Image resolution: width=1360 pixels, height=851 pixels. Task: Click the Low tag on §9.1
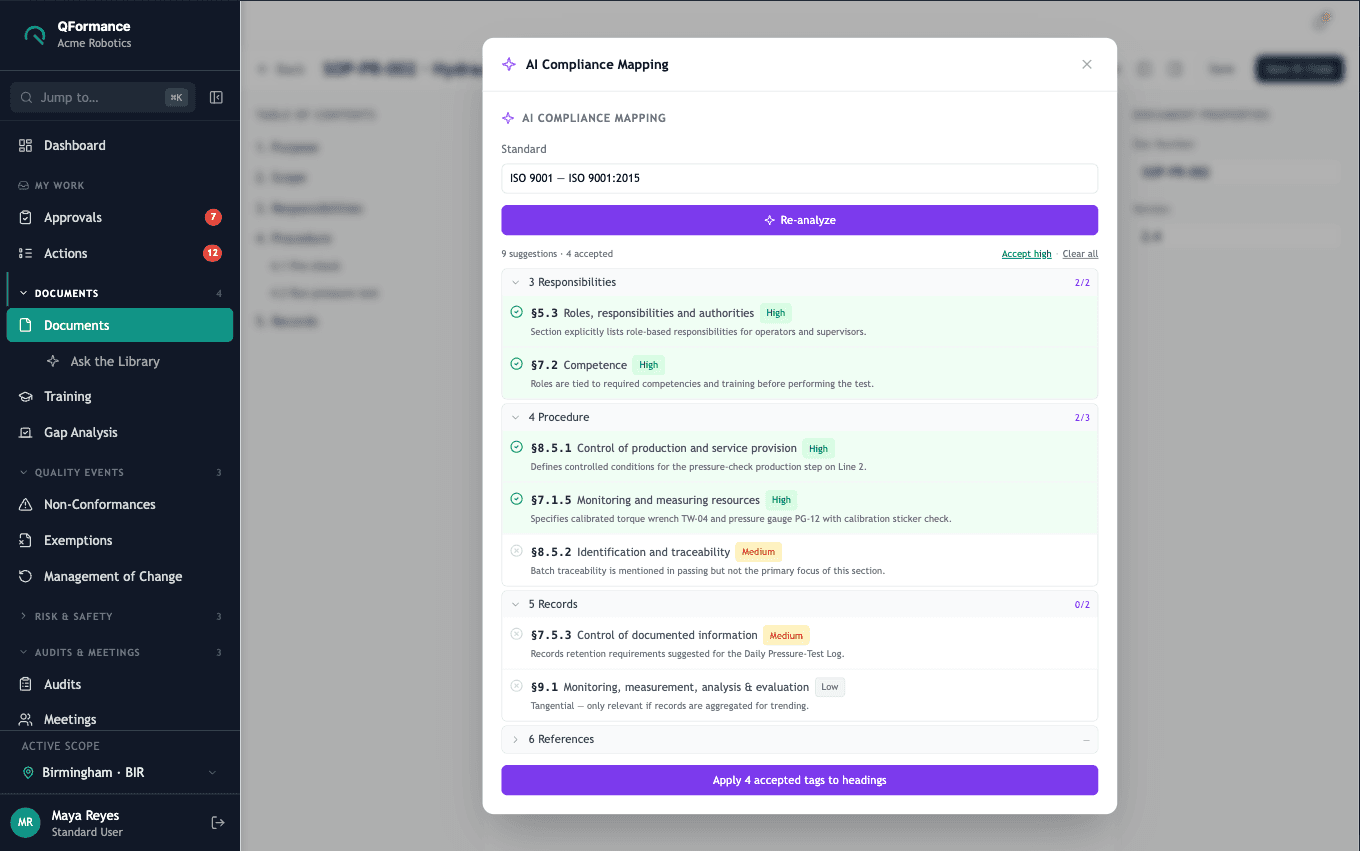[x=830, y=687]
